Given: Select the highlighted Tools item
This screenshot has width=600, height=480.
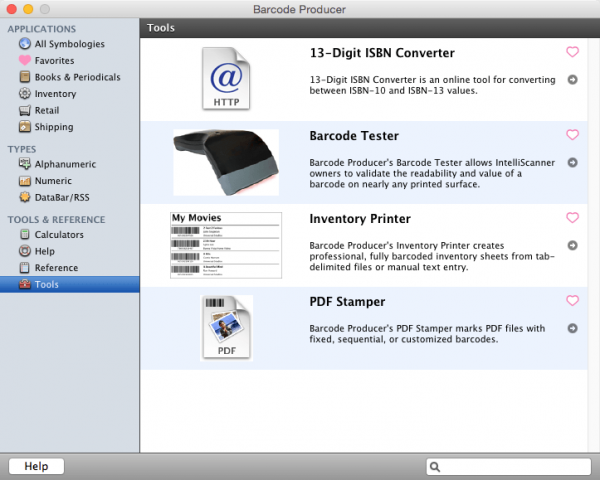Looking at the screenshot, I should (x=70, y=284).
